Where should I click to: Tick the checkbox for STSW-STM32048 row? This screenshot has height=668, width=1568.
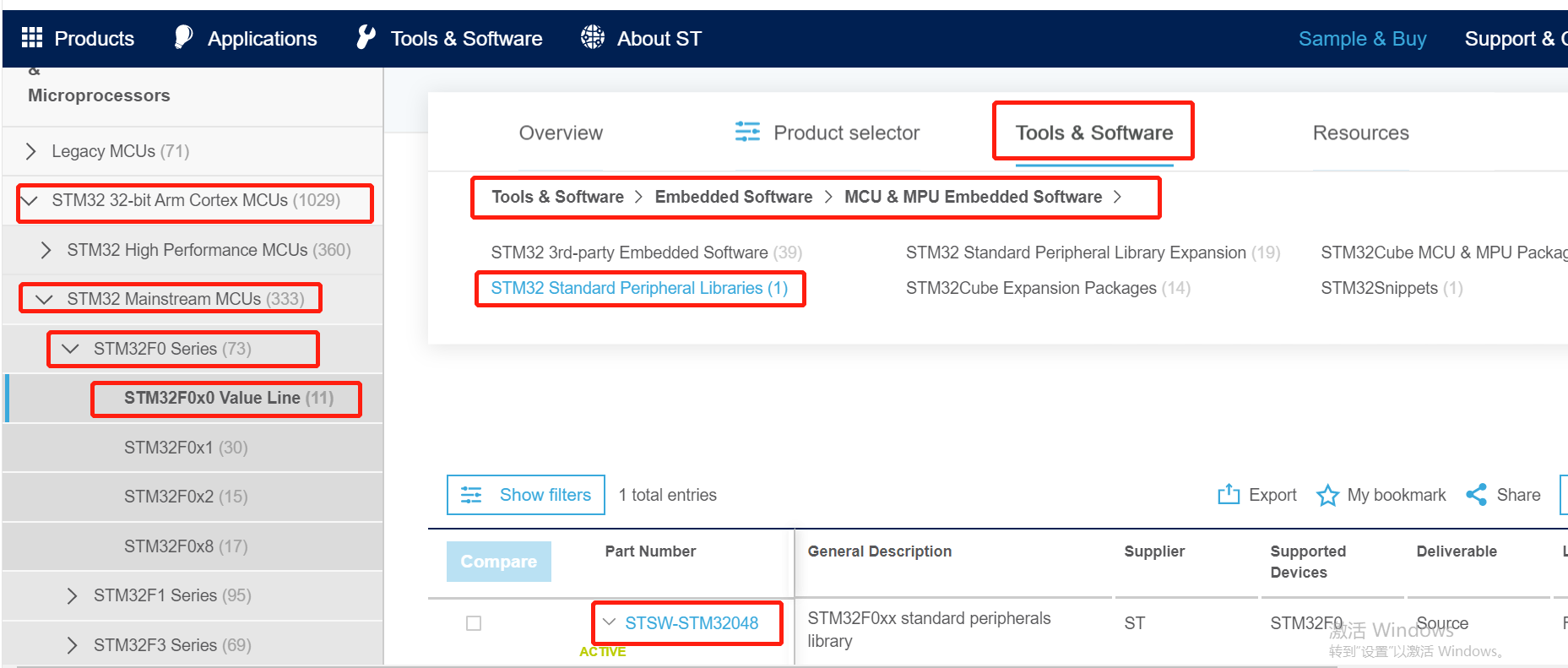click(x=474, y=623)
